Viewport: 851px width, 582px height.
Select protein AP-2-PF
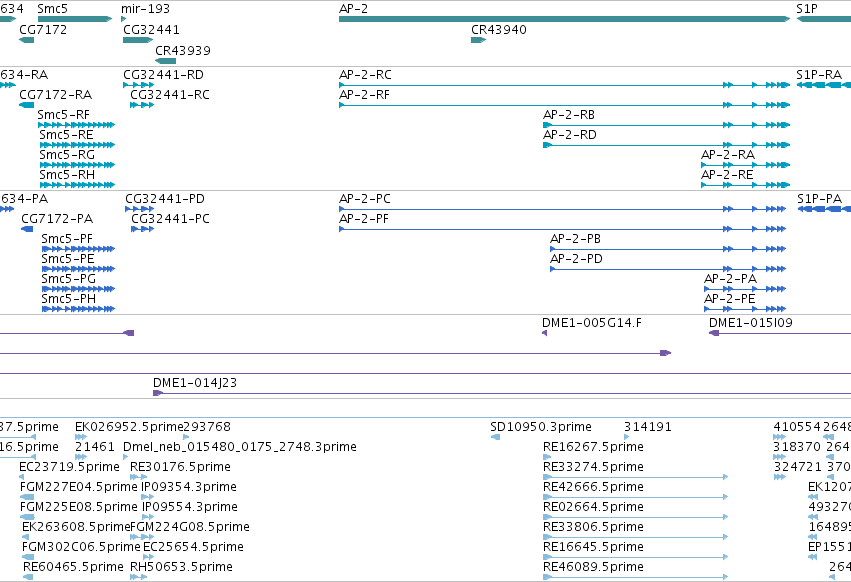click(563, 229)
